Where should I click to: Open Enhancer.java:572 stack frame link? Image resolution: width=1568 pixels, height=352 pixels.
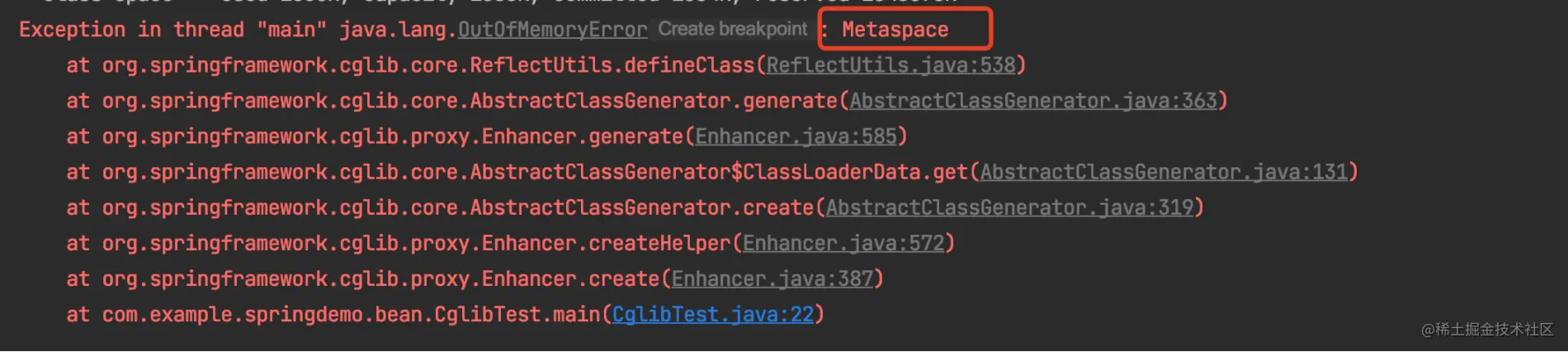click(843, 243)
